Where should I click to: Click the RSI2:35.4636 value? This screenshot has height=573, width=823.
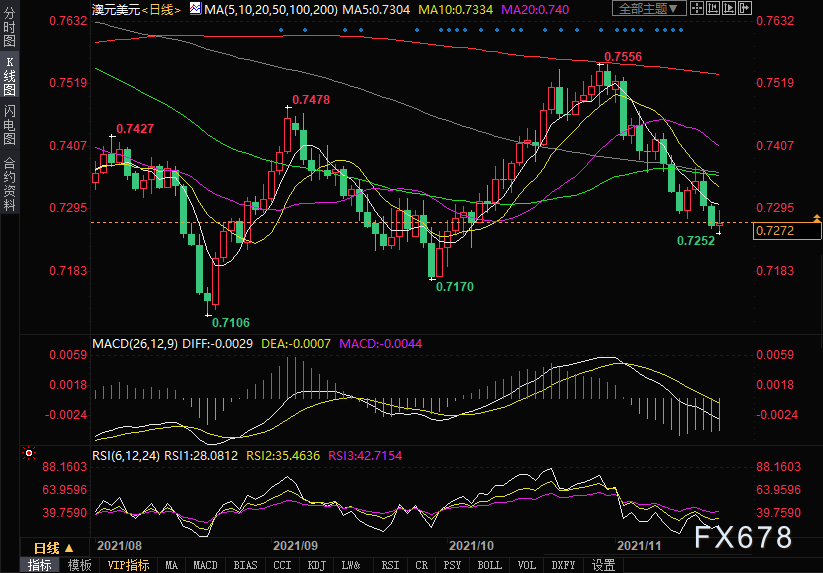click(283, 455)
